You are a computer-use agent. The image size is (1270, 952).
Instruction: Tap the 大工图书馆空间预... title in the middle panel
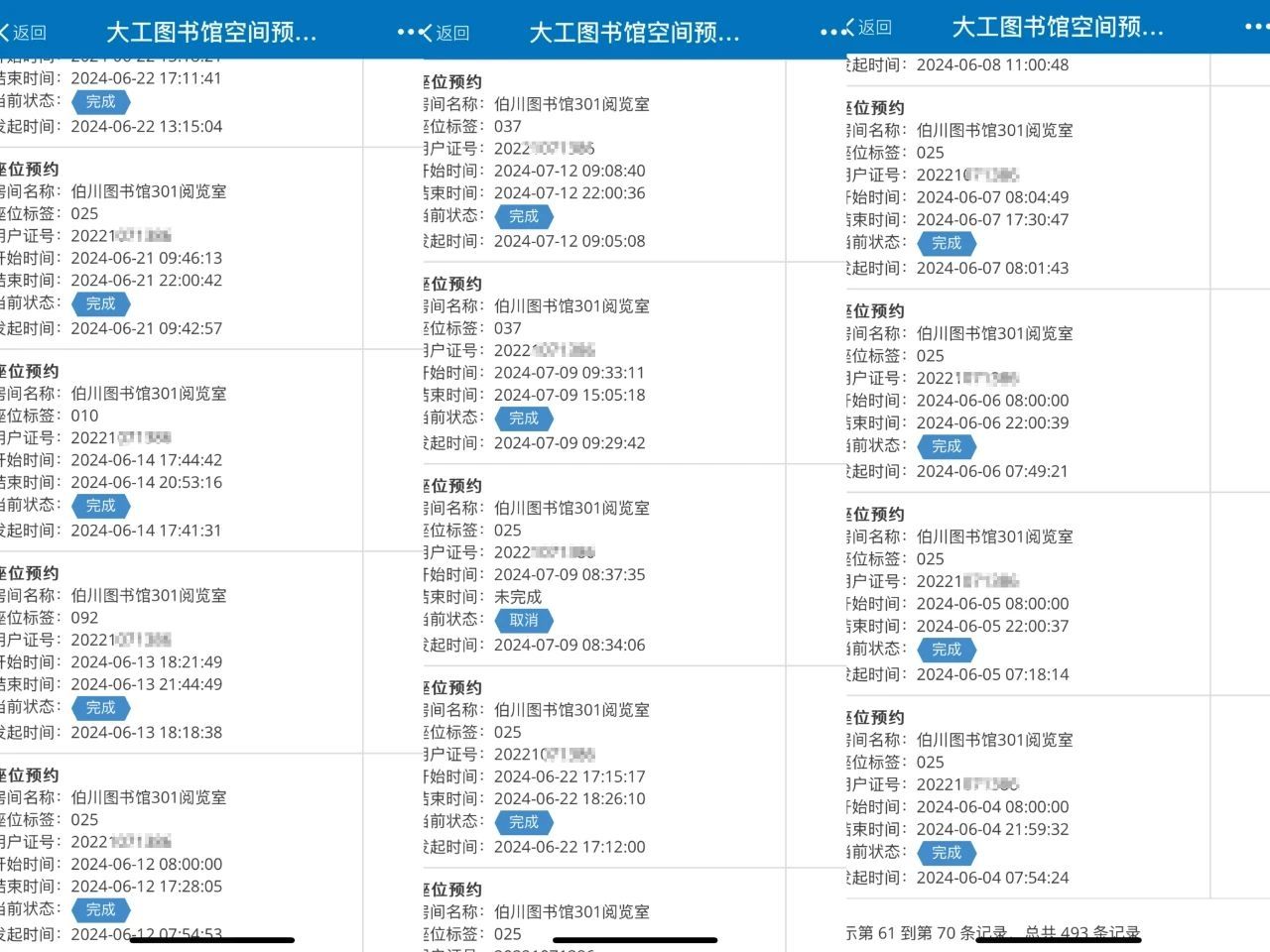point(634,34)
